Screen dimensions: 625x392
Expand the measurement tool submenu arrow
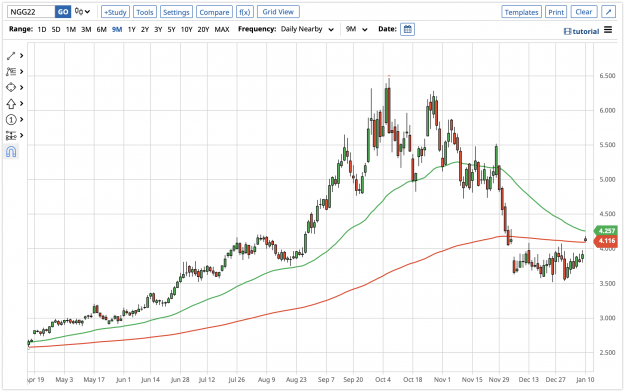click(x=22, y=136)
